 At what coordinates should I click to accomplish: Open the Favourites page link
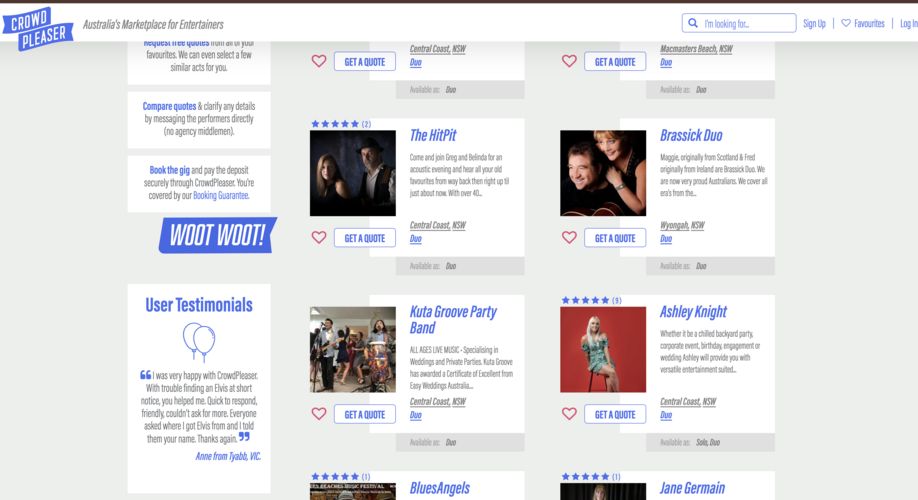click(869, 23)
